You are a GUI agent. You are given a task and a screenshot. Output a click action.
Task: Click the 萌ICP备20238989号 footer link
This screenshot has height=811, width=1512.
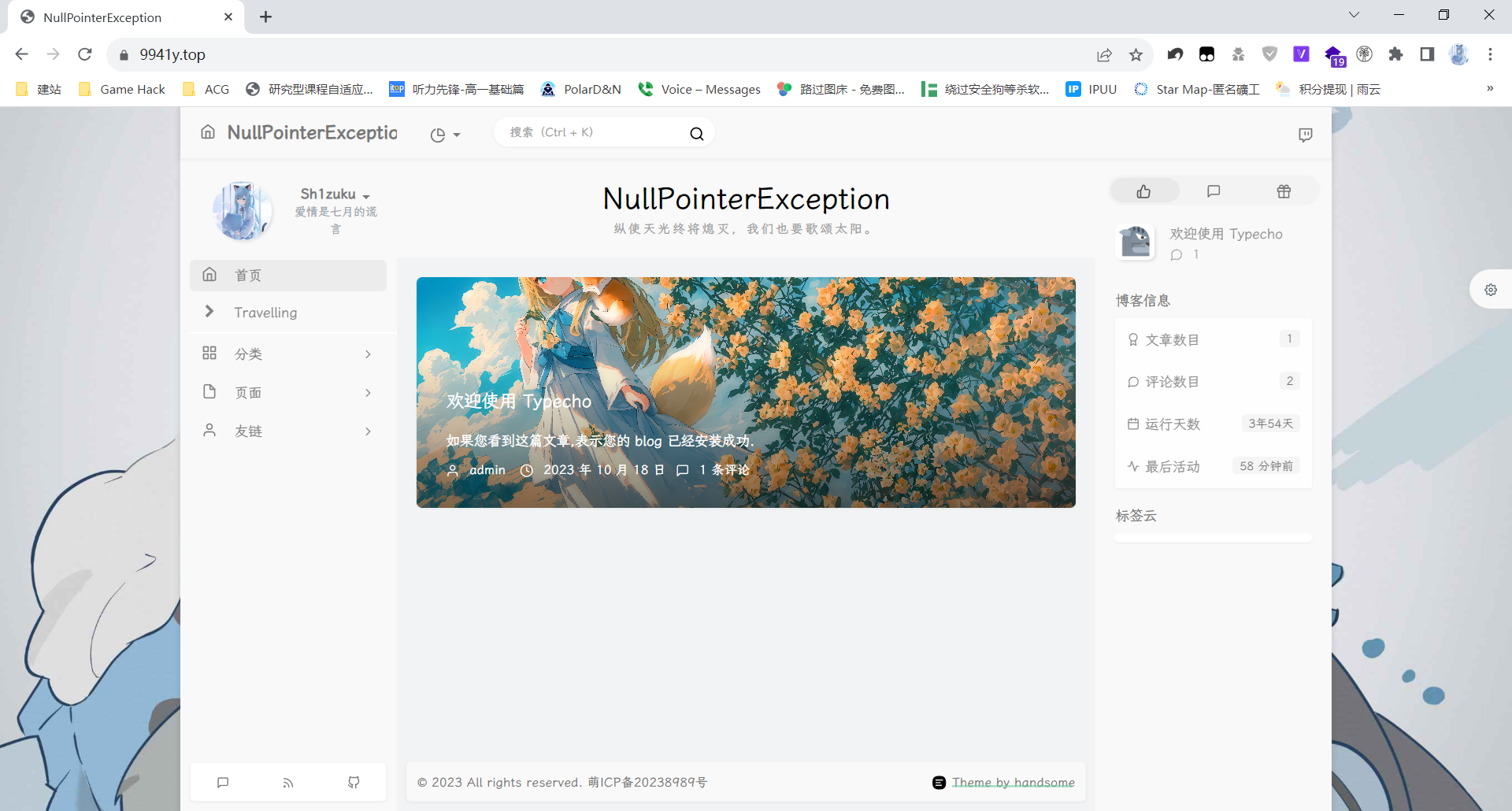(647, 783)
